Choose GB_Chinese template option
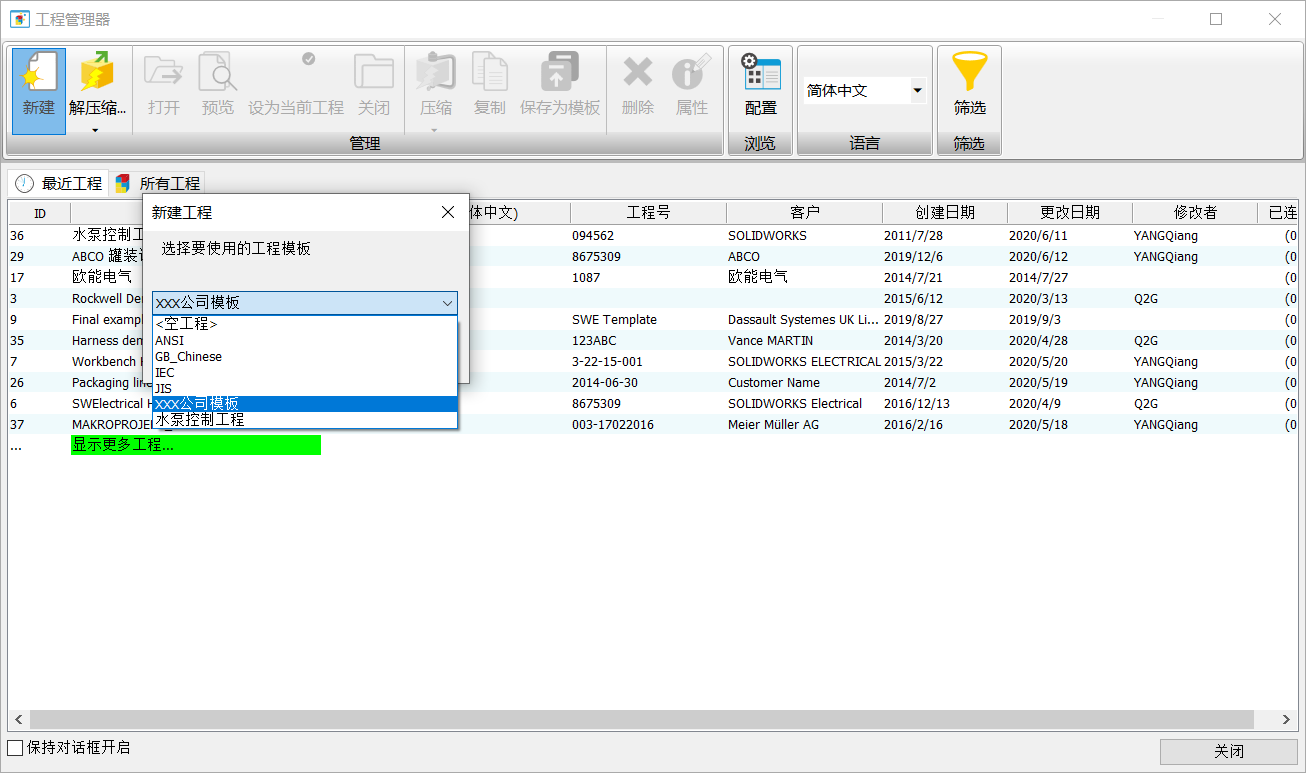Viewport: 1306px width, 773px height. pyautogui.click(x=305, y=356)
